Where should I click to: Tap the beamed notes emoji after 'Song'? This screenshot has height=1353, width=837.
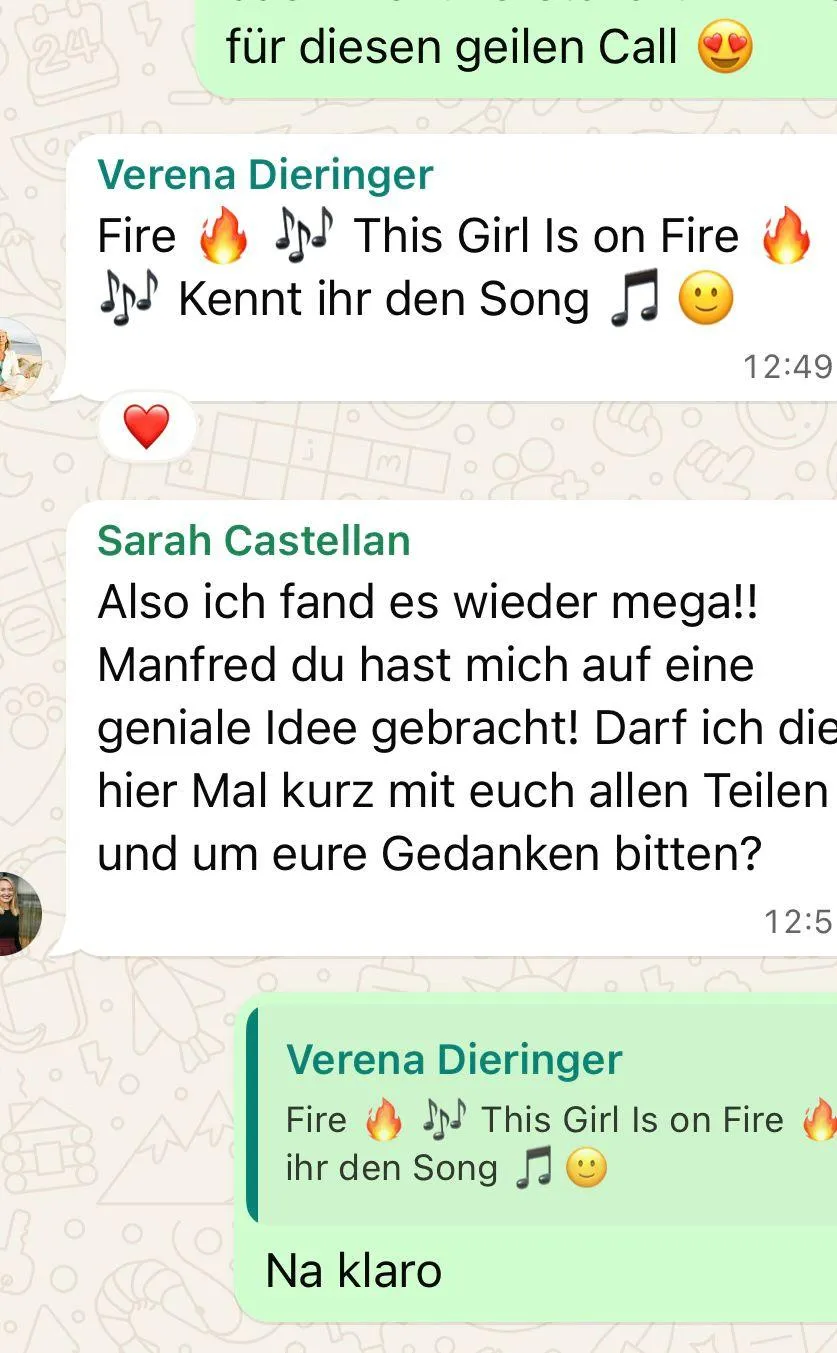pos(634,301)
